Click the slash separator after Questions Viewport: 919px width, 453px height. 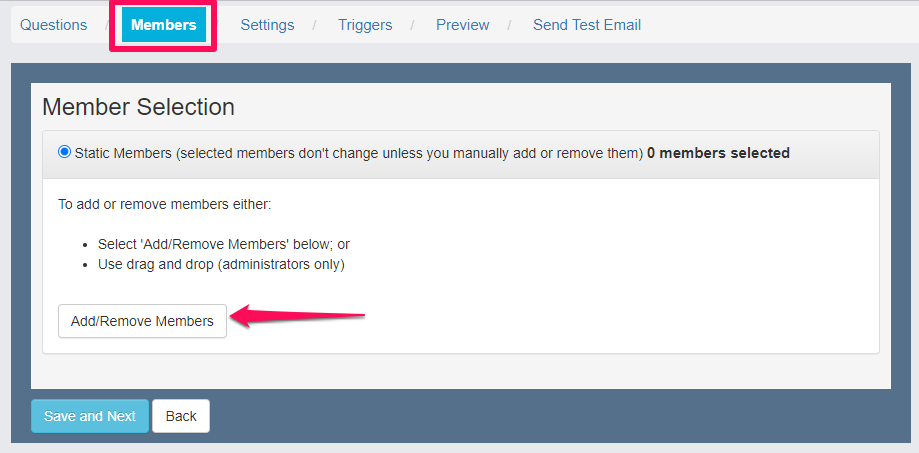pos(106,25)
